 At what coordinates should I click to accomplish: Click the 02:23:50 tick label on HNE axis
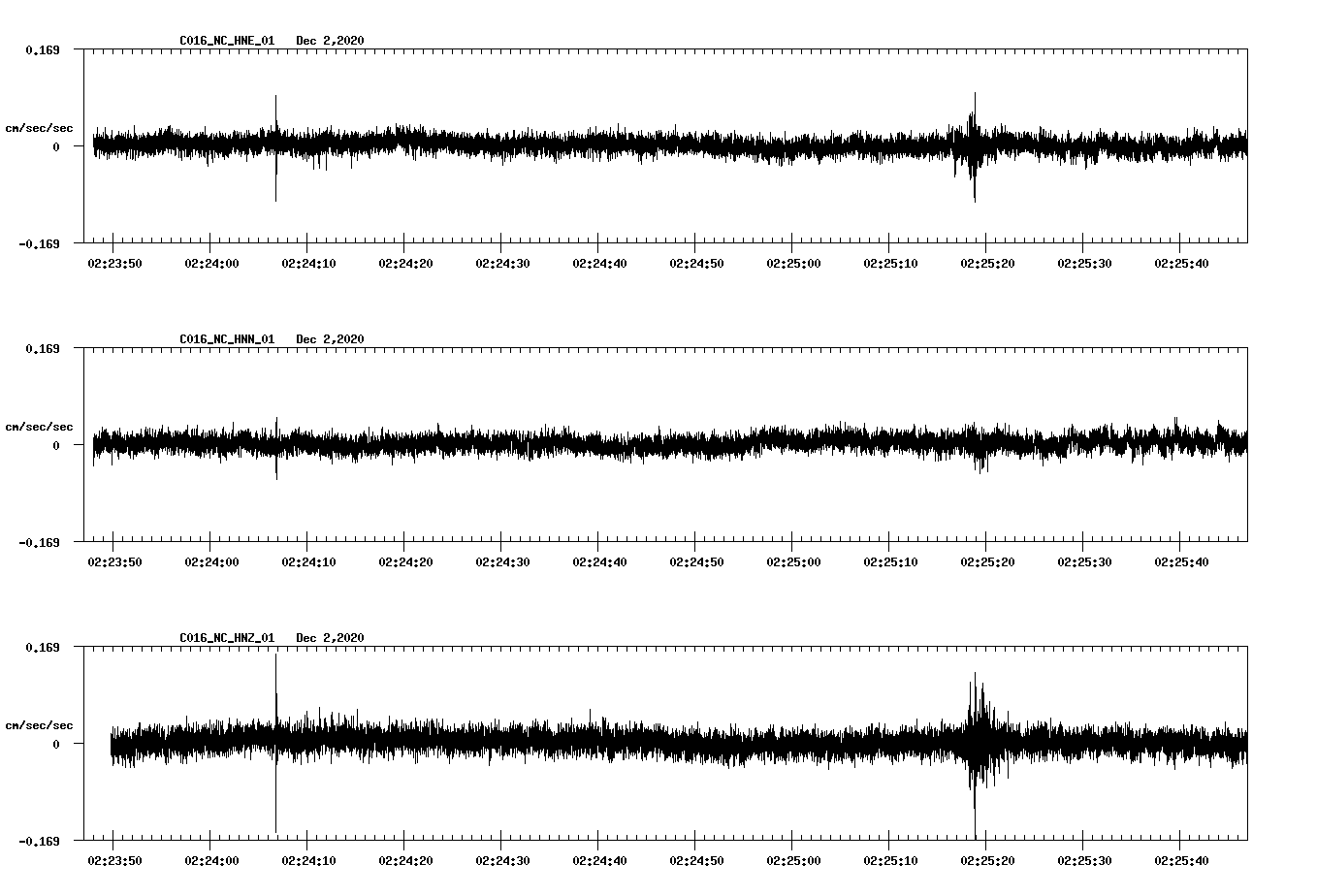pyautogui.click(x=113, y=261)
